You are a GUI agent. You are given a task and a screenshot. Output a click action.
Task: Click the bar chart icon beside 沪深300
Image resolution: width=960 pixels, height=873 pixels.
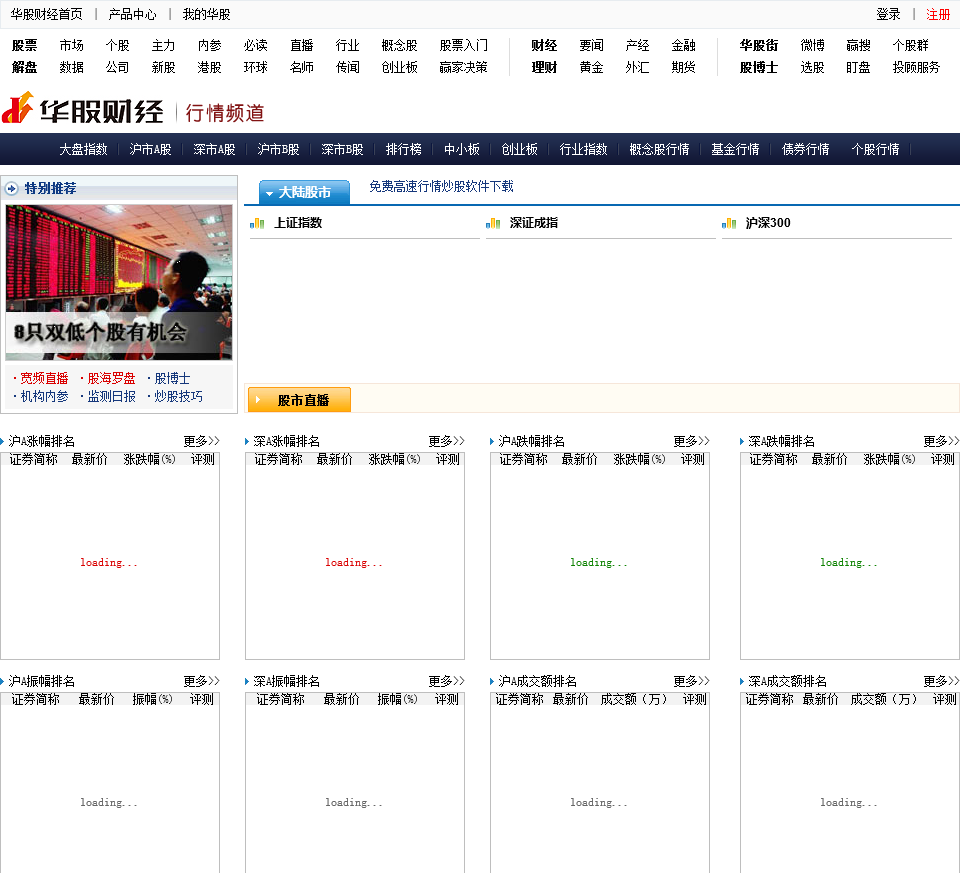729,223
